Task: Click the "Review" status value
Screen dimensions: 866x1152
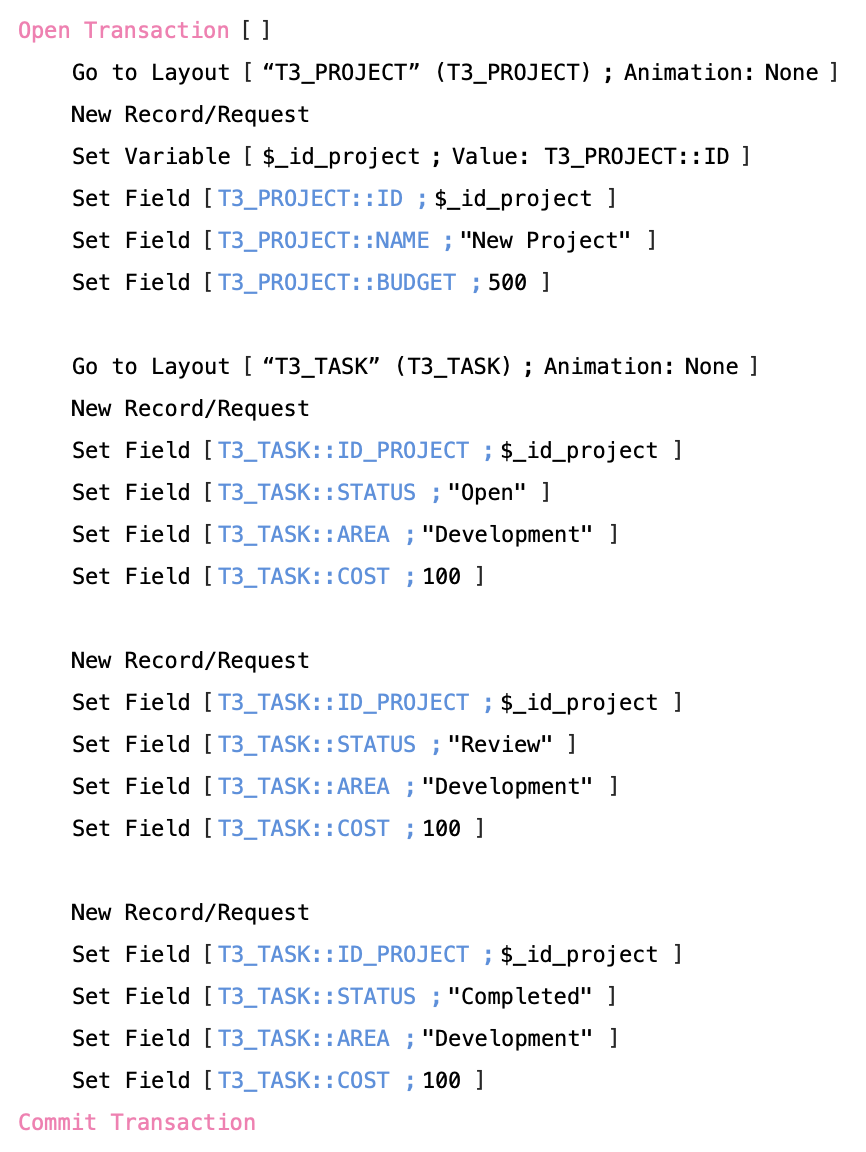Action: tap(500, 744)
